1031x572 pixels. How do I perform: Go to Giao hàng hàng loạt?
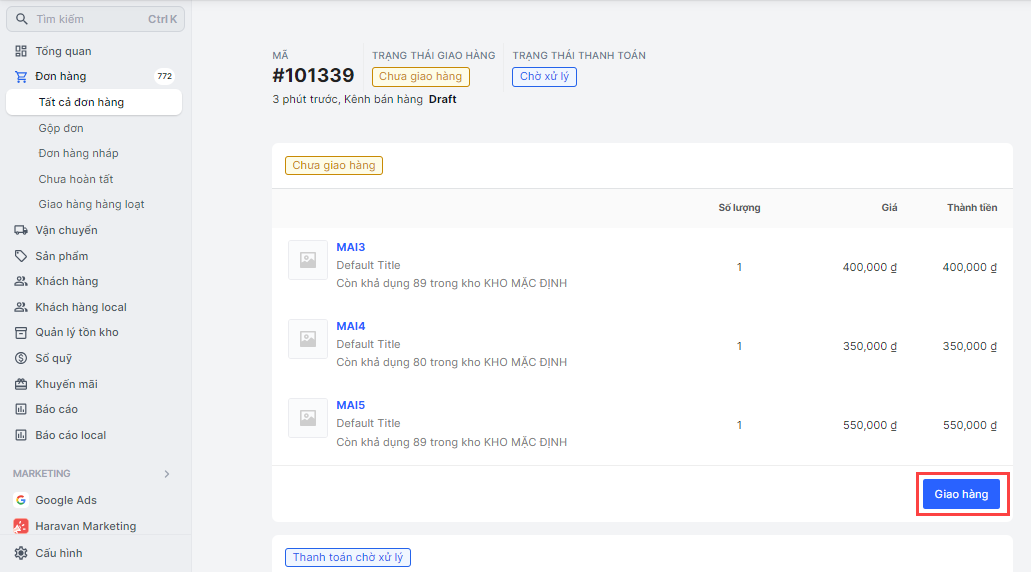(x=91, y=204)
